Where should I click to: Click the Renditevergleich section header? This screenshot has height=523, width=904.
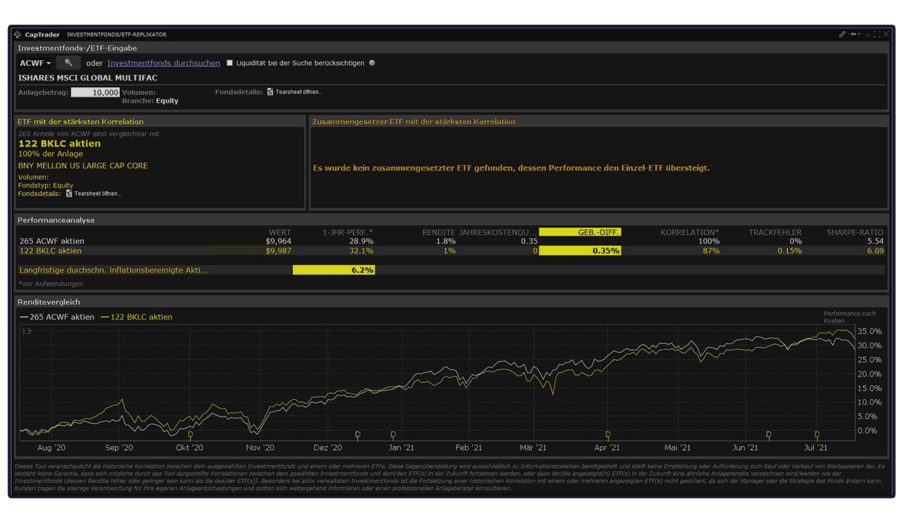pyautogui.click(x=48, y=302)
